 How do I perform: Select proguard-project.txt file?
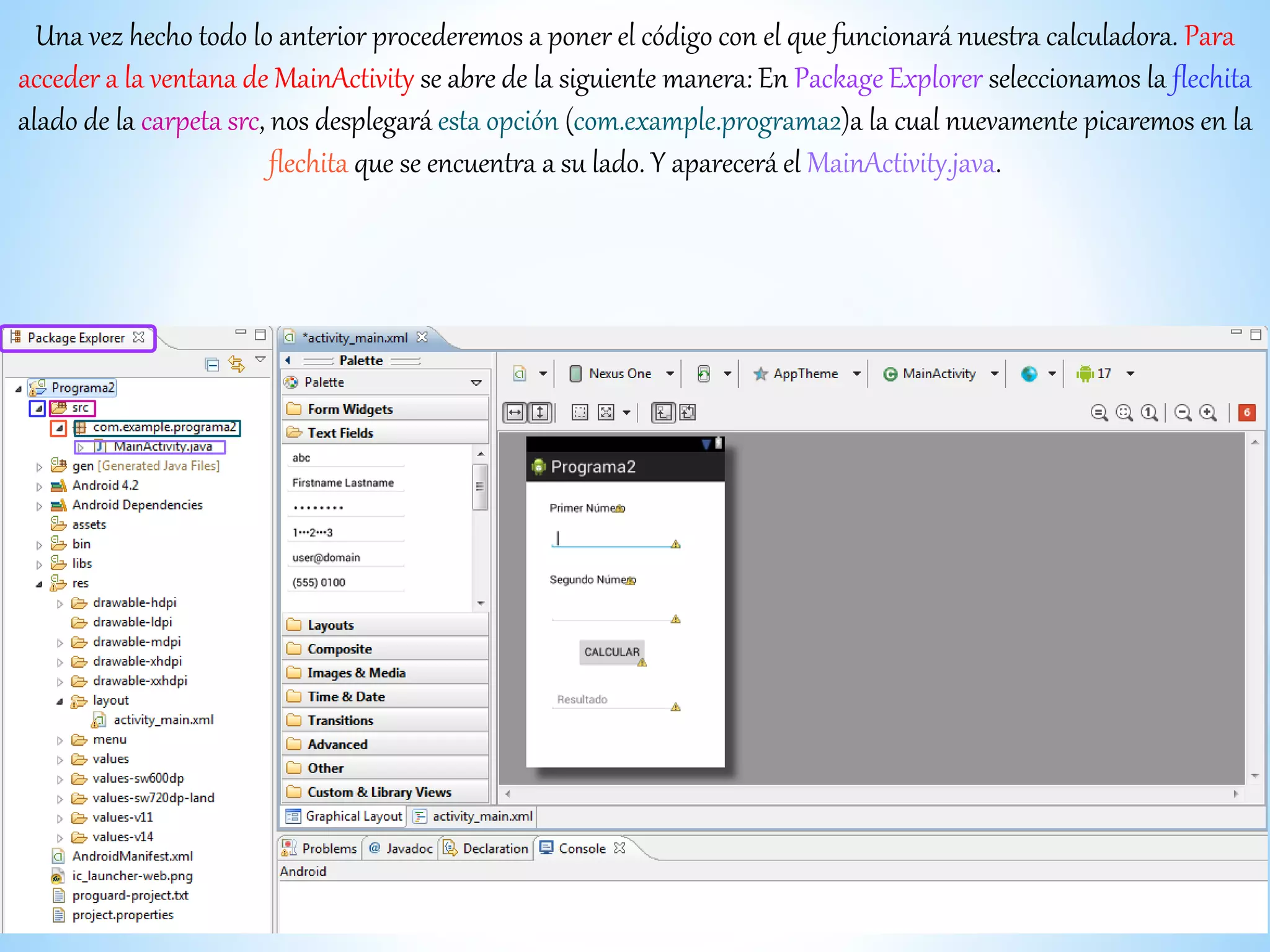130,896
